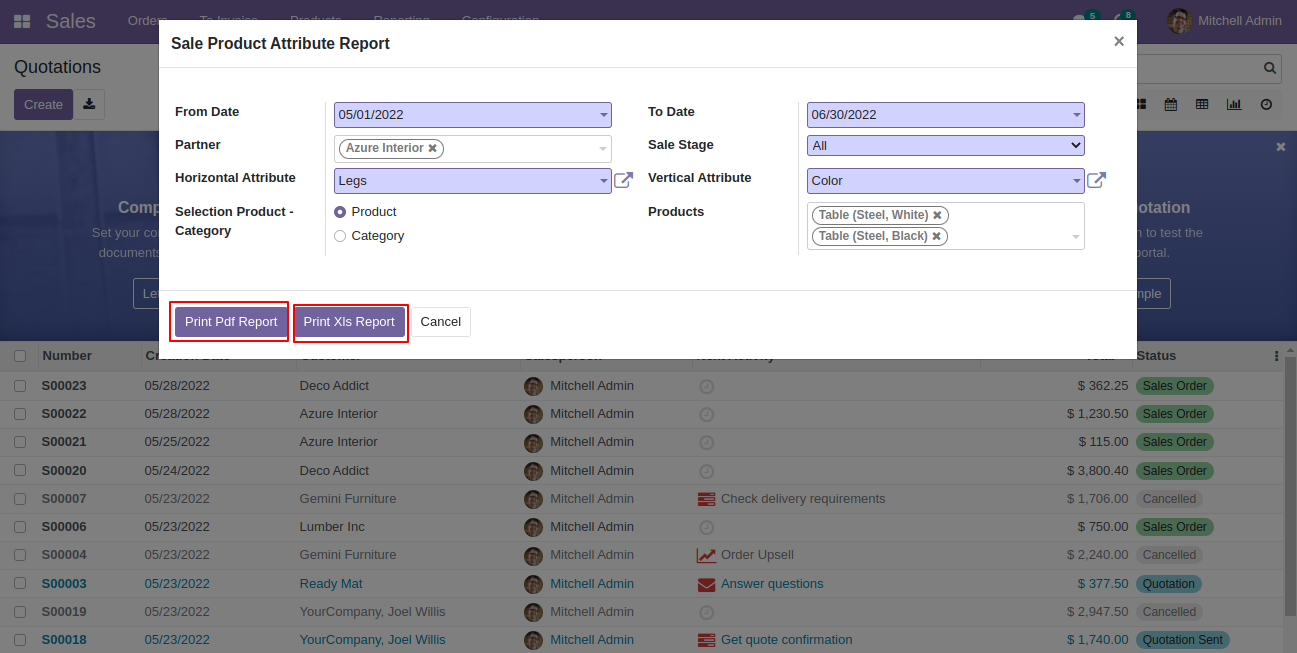Screen dimensions: 1297x653
Task: Open the apps grid menu icon
Action: click(x=22, y=21)
